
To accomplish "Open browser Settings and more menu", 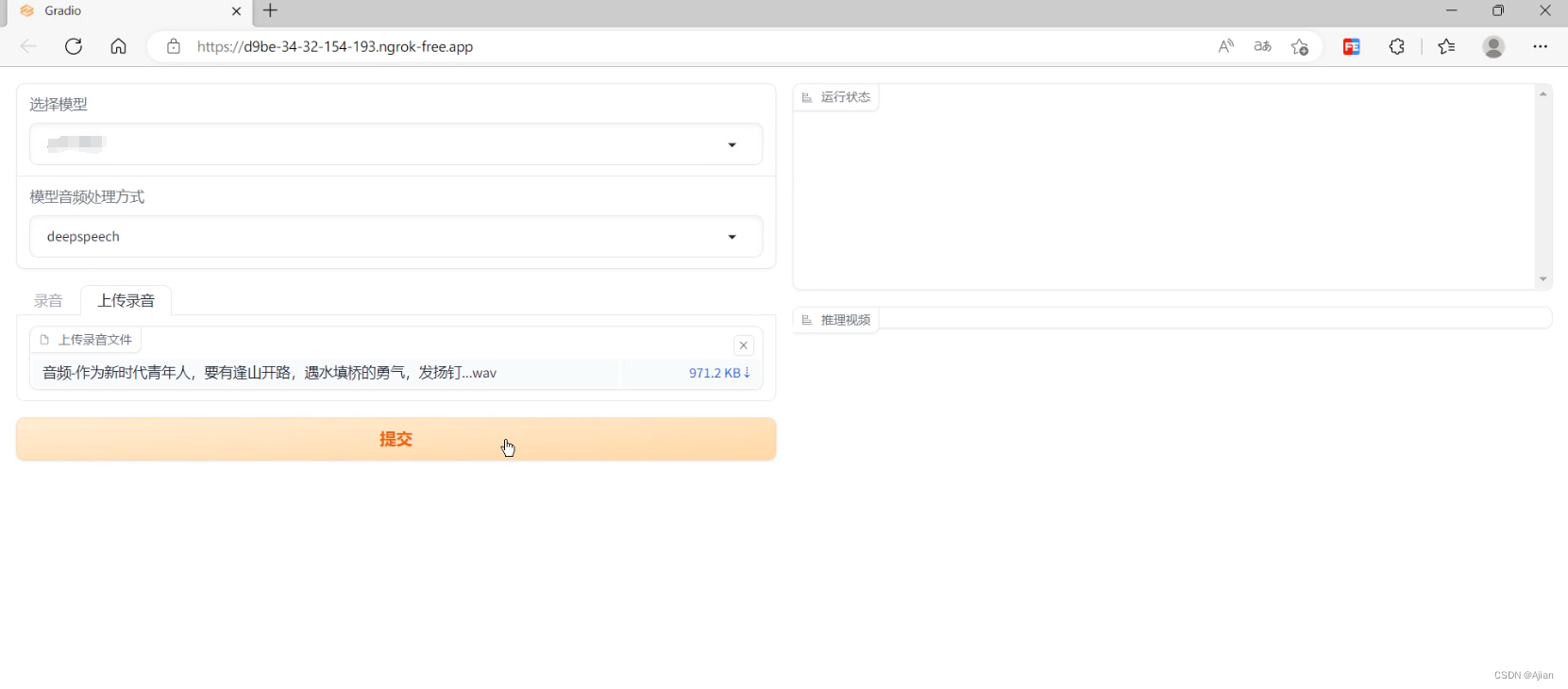I will coord(1541,46).
